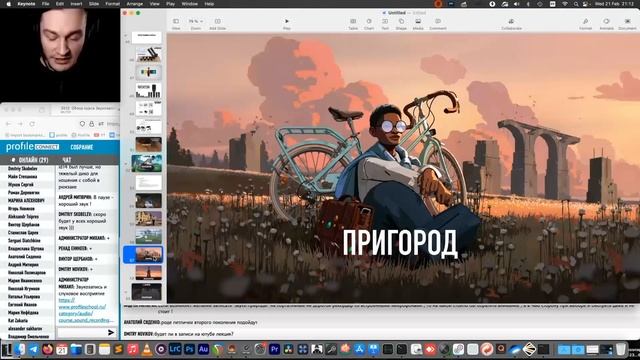Add a Comment from the toolbar

pos(438,24)
